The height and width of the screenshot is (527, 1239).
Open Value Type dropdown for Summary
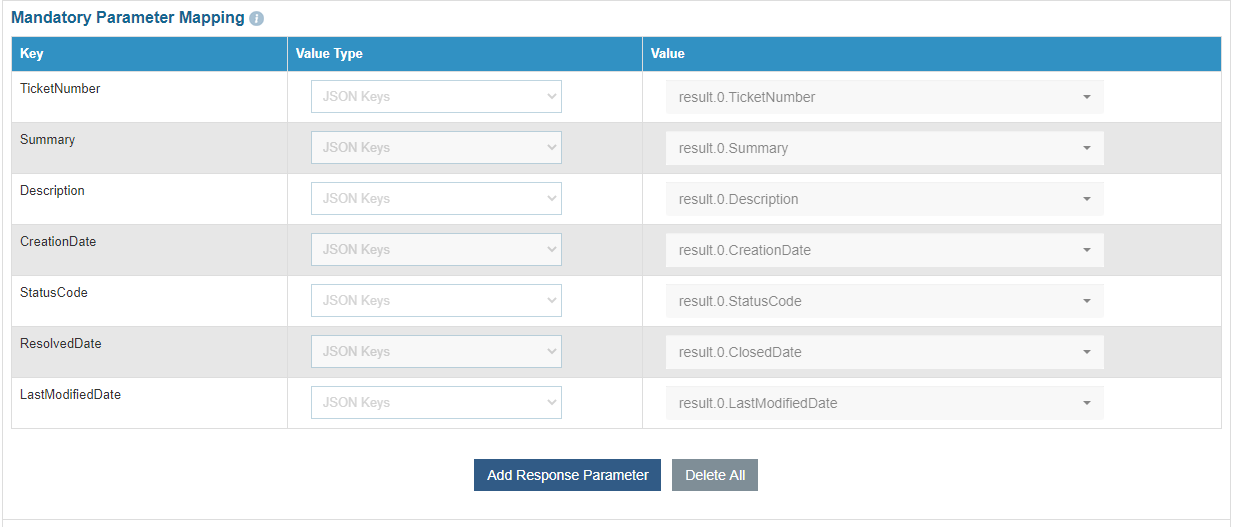(436, 148)
